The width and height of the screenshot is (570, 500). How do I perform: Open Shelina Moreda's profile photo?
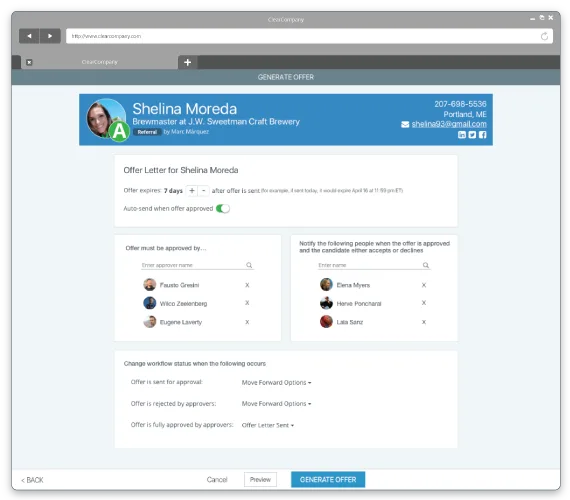pyautogui.click(x=104, y=117)
